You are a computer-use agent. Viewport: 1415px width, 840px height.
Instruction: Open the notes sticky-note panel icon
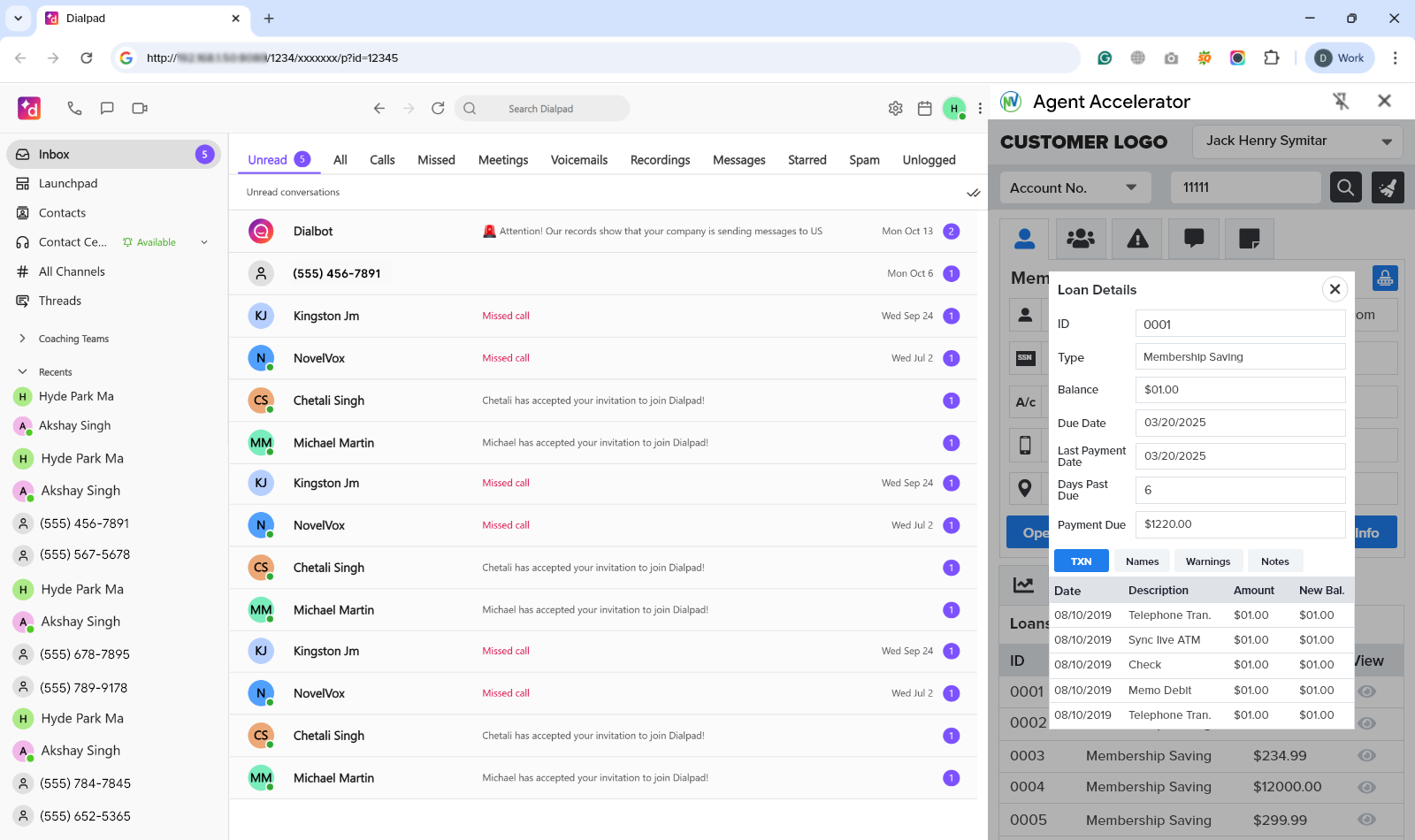[1250, 238]
